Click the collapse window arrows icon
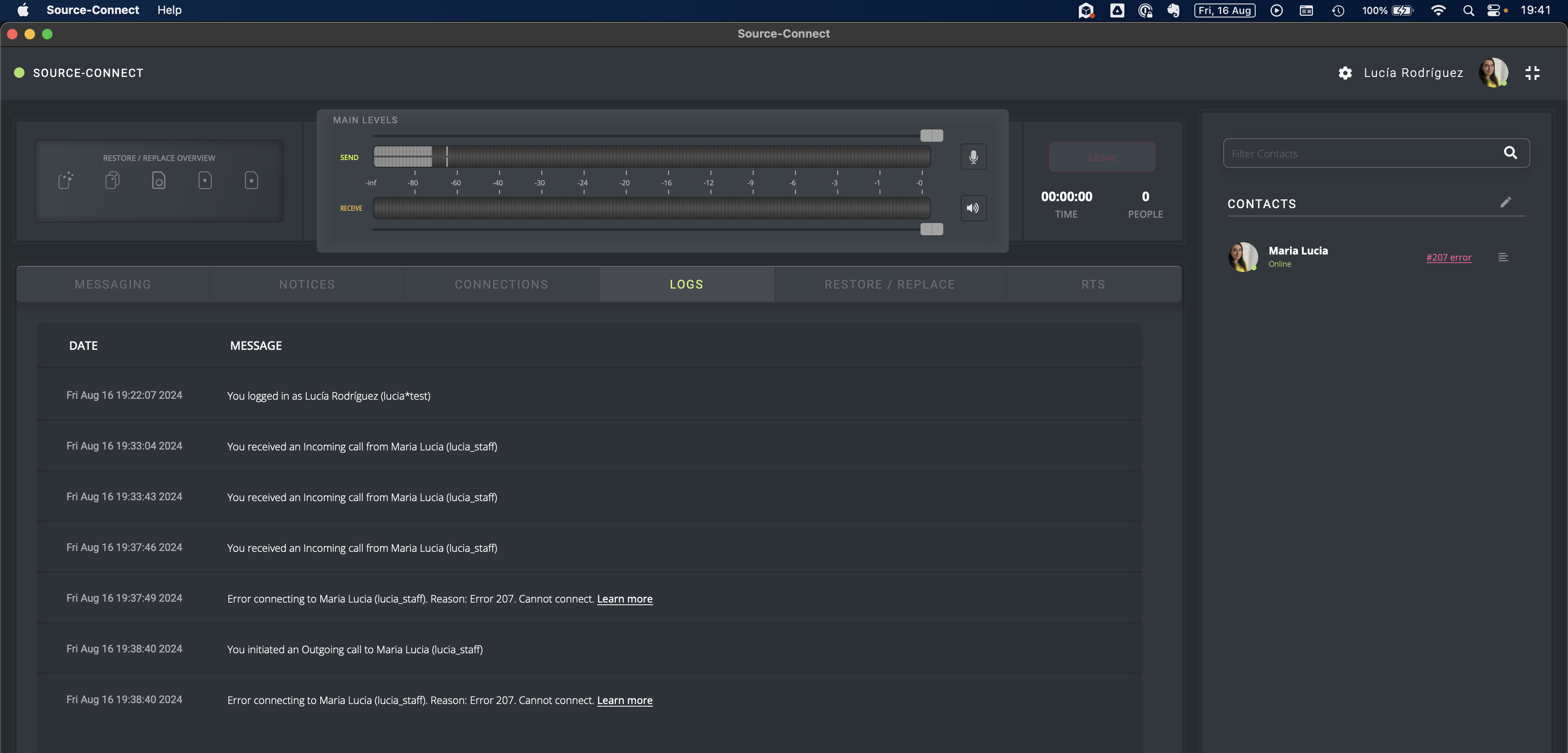Screen dimensions: 1568x753 pyautogui.click(x=1532, y=73)
